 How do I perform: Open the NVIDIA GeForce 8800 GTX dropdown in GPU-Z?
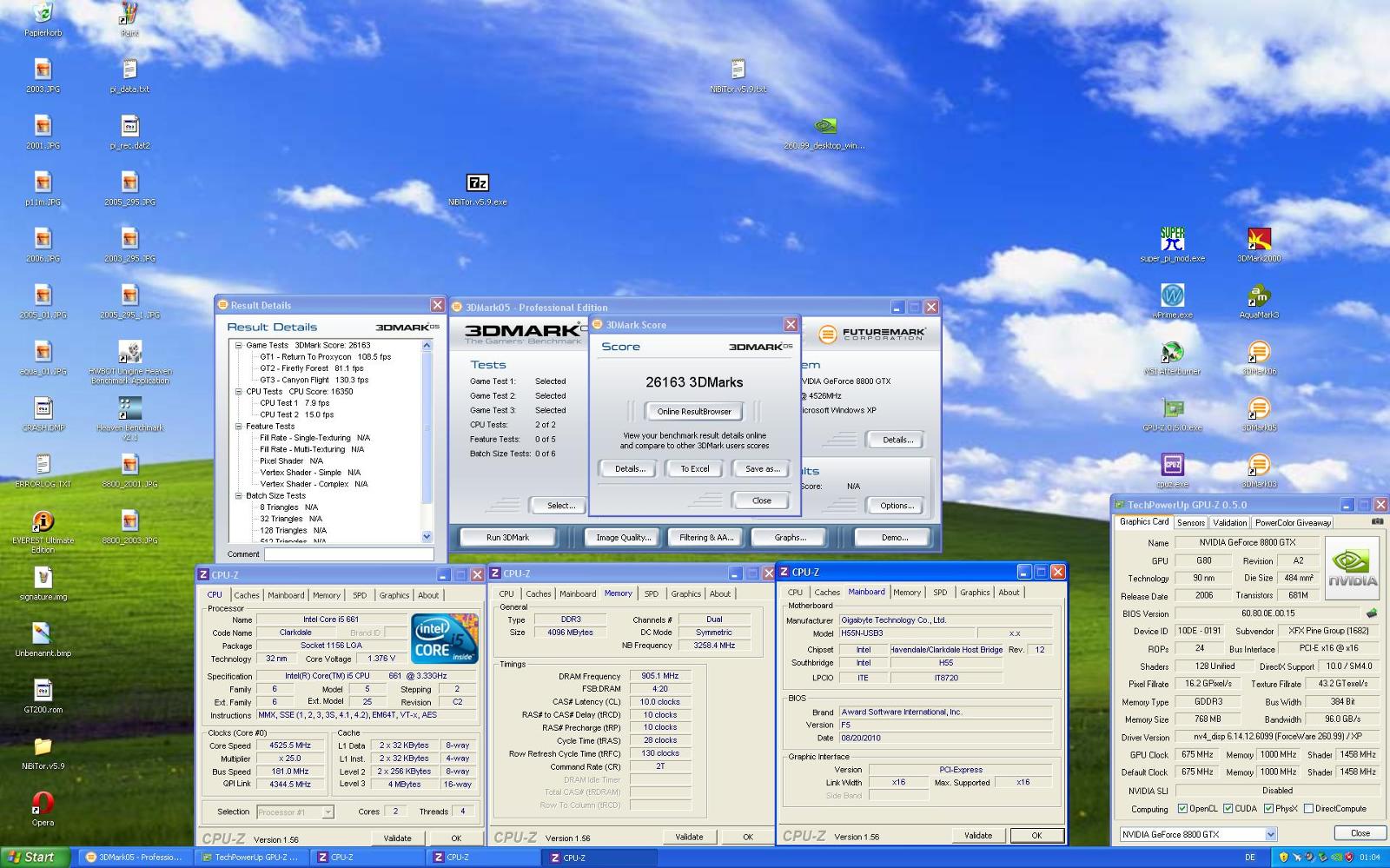1271,834
